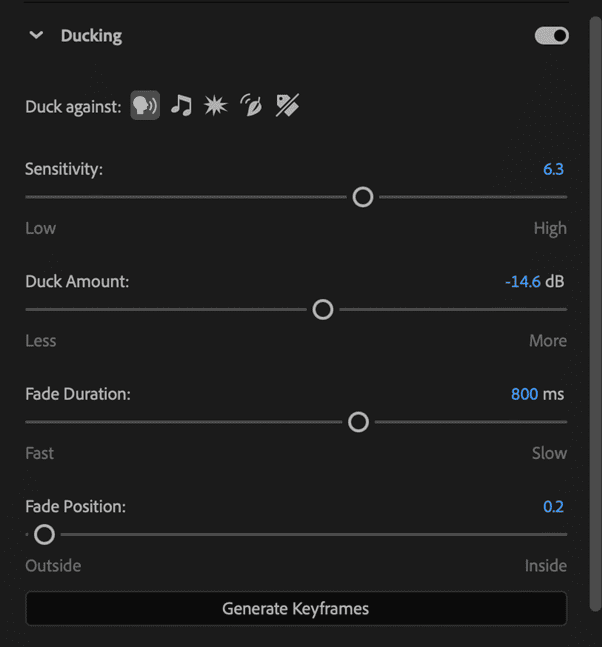Image resolution: width=602 pixels, height=648 pixels.
Task: Click the Ducking section title
Action: (x=91, y=36)
